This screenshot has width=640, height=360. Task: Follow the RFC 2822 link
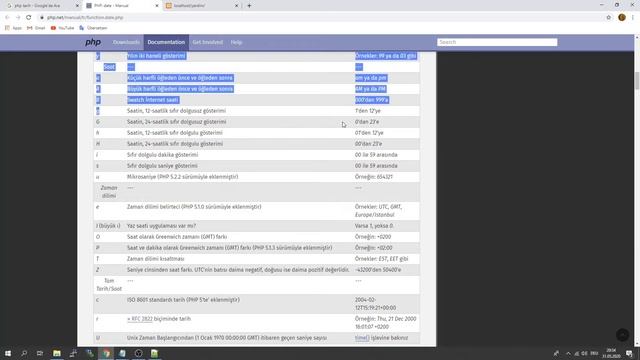click(x=140, y=319)
